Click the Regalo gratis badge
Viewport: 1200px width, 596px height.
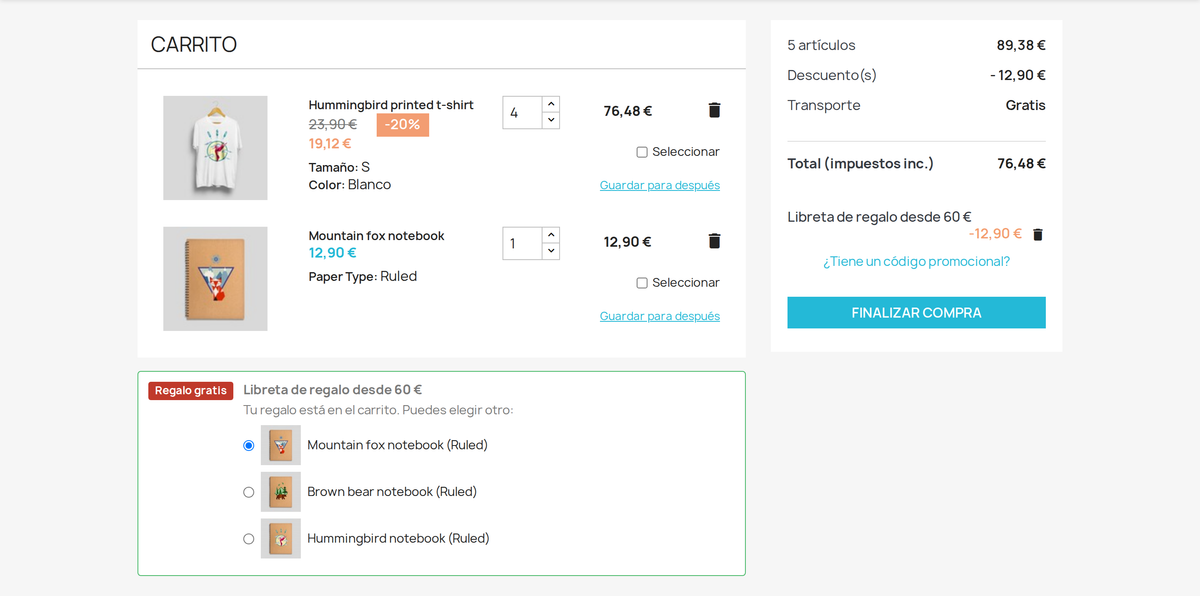click(x=191, y=391)
